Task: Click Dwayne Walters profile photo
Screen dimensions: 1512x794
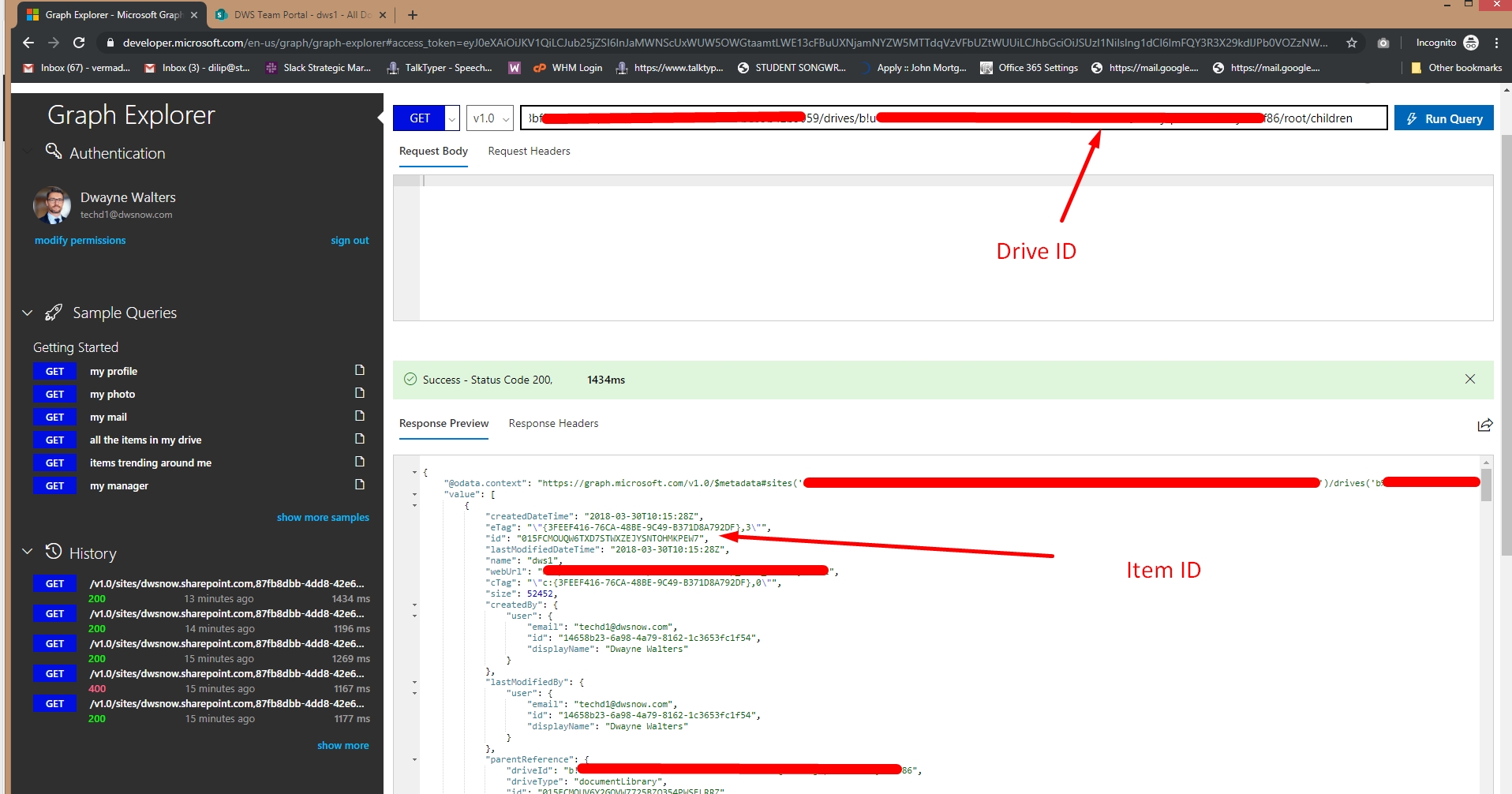Action: point(52,205)
